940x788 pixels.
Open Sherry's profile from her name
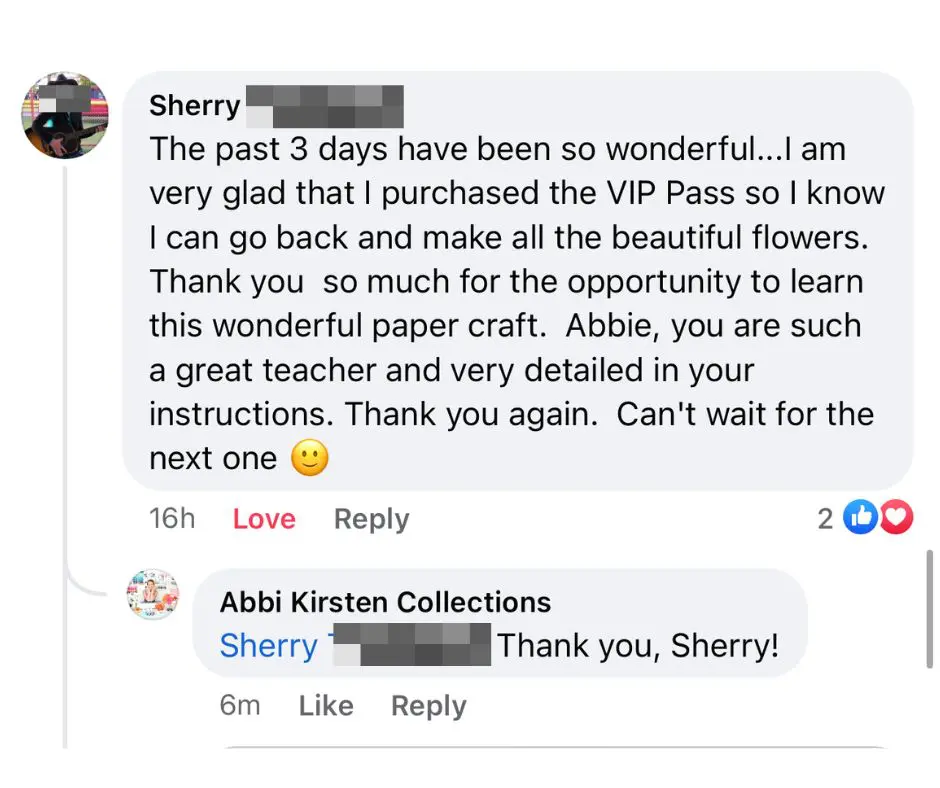click(x=193, y=105)
